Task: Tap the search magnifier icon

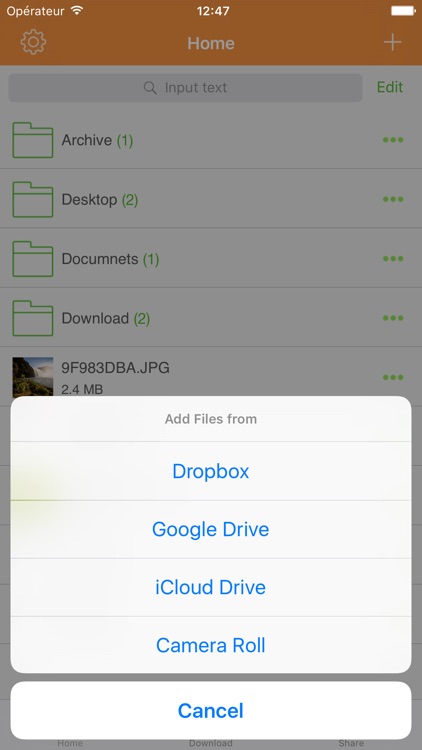Action: pyautogui.click(x=150, y=88)
